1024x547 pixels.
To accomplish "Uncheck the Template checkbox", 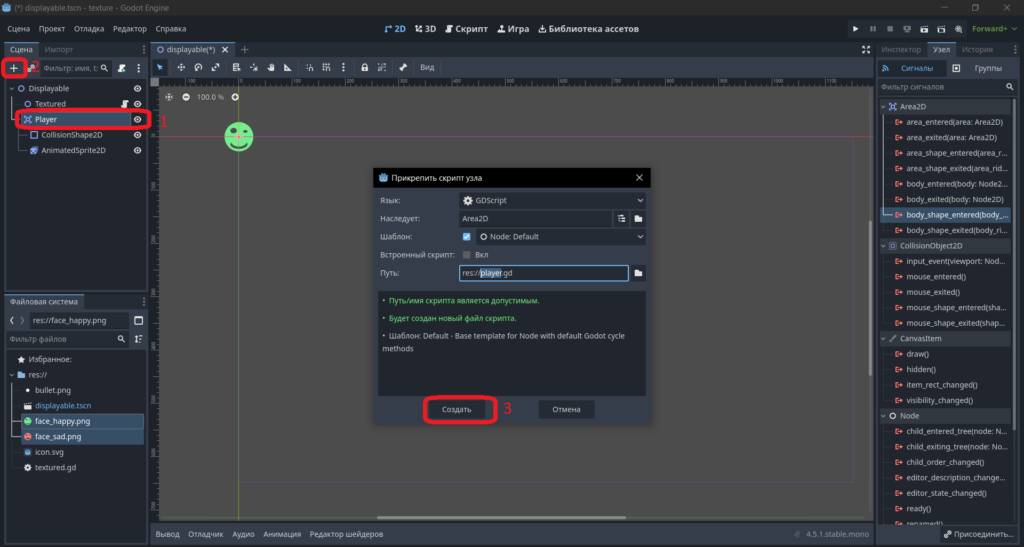I will click(x=466, y=237).
